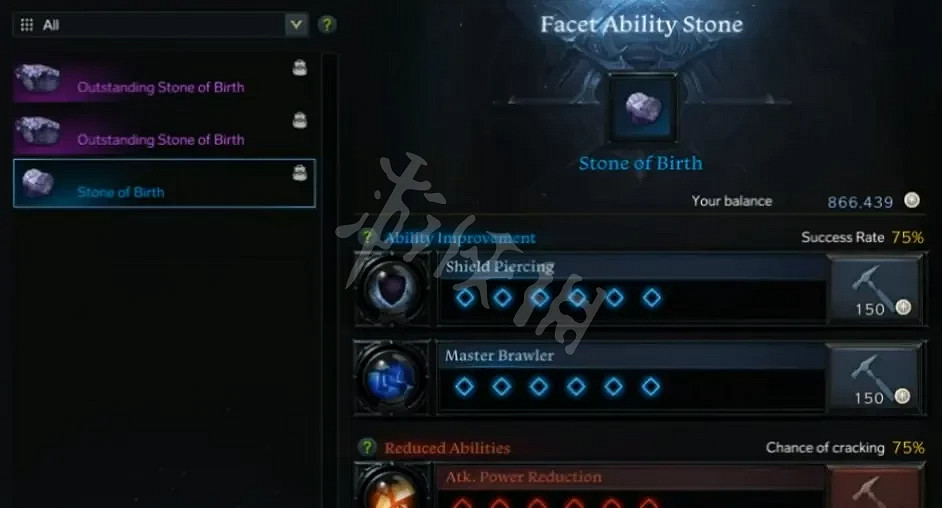
Task: Click the Master Brawler engraving icon
Action: pos(392,378)
